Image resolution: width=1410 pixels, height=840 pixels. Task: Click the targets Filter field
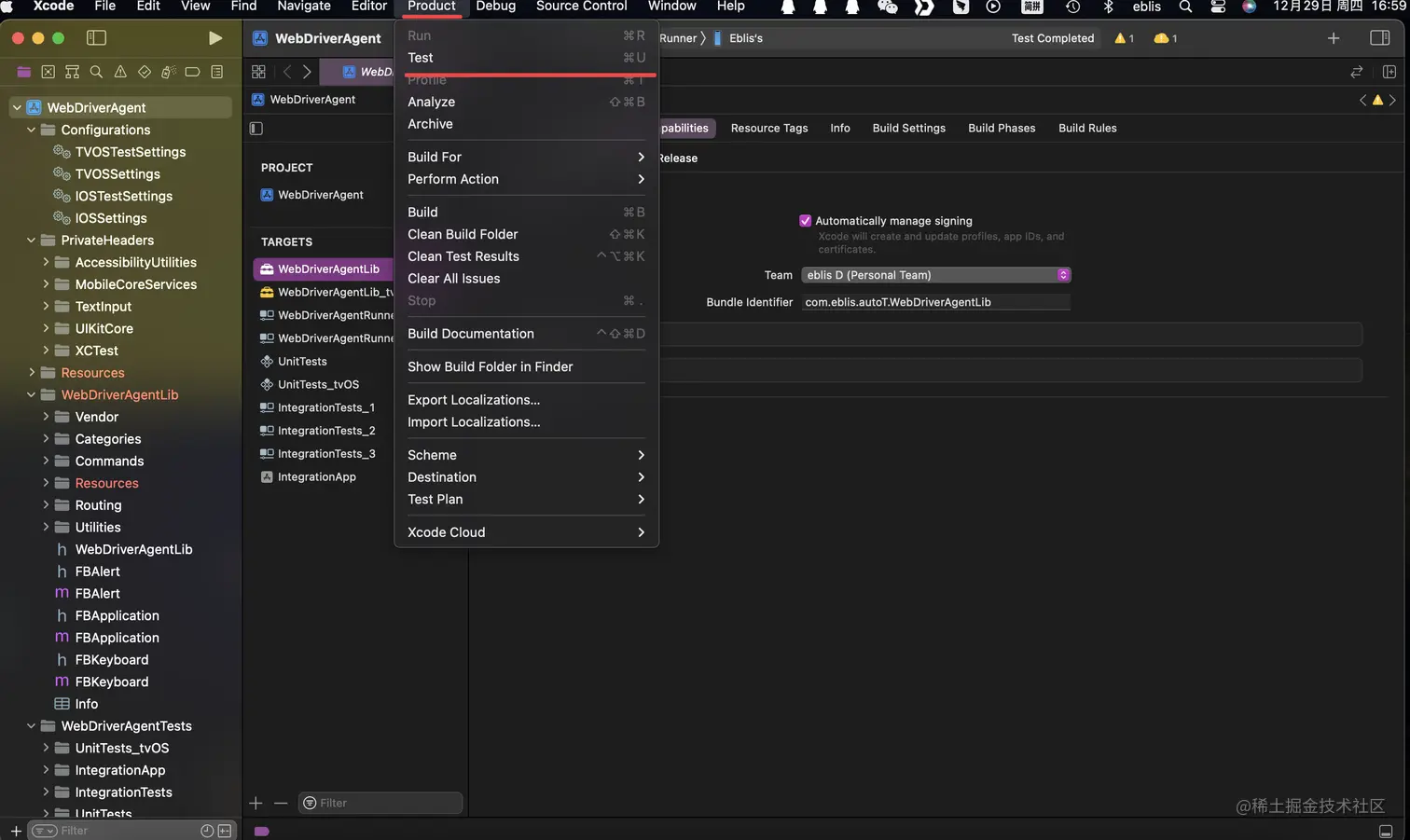click(380, 803)
